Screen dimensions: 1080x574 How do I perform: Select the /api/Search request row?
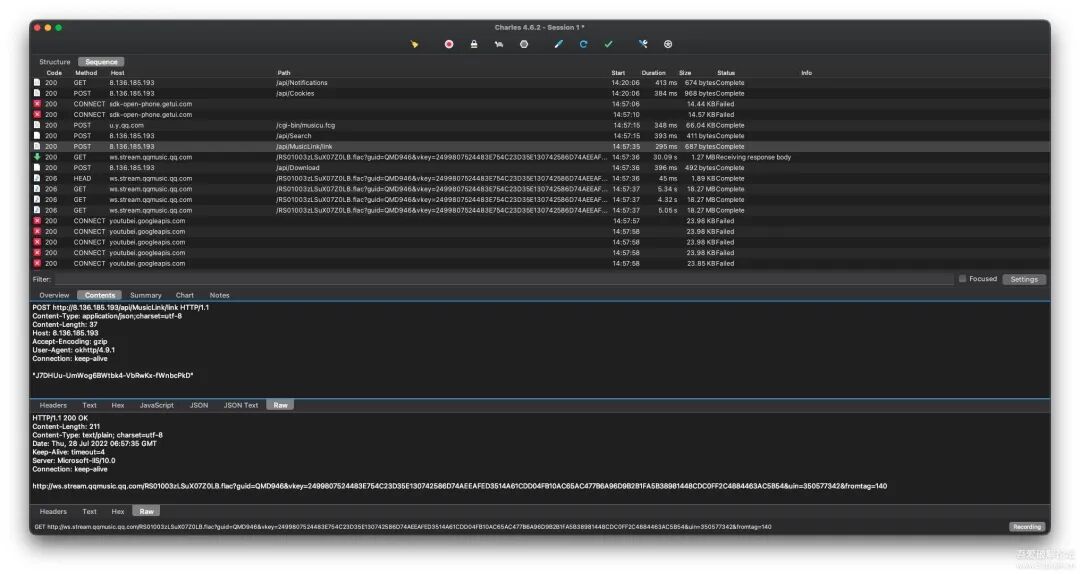tap(540, 136)
